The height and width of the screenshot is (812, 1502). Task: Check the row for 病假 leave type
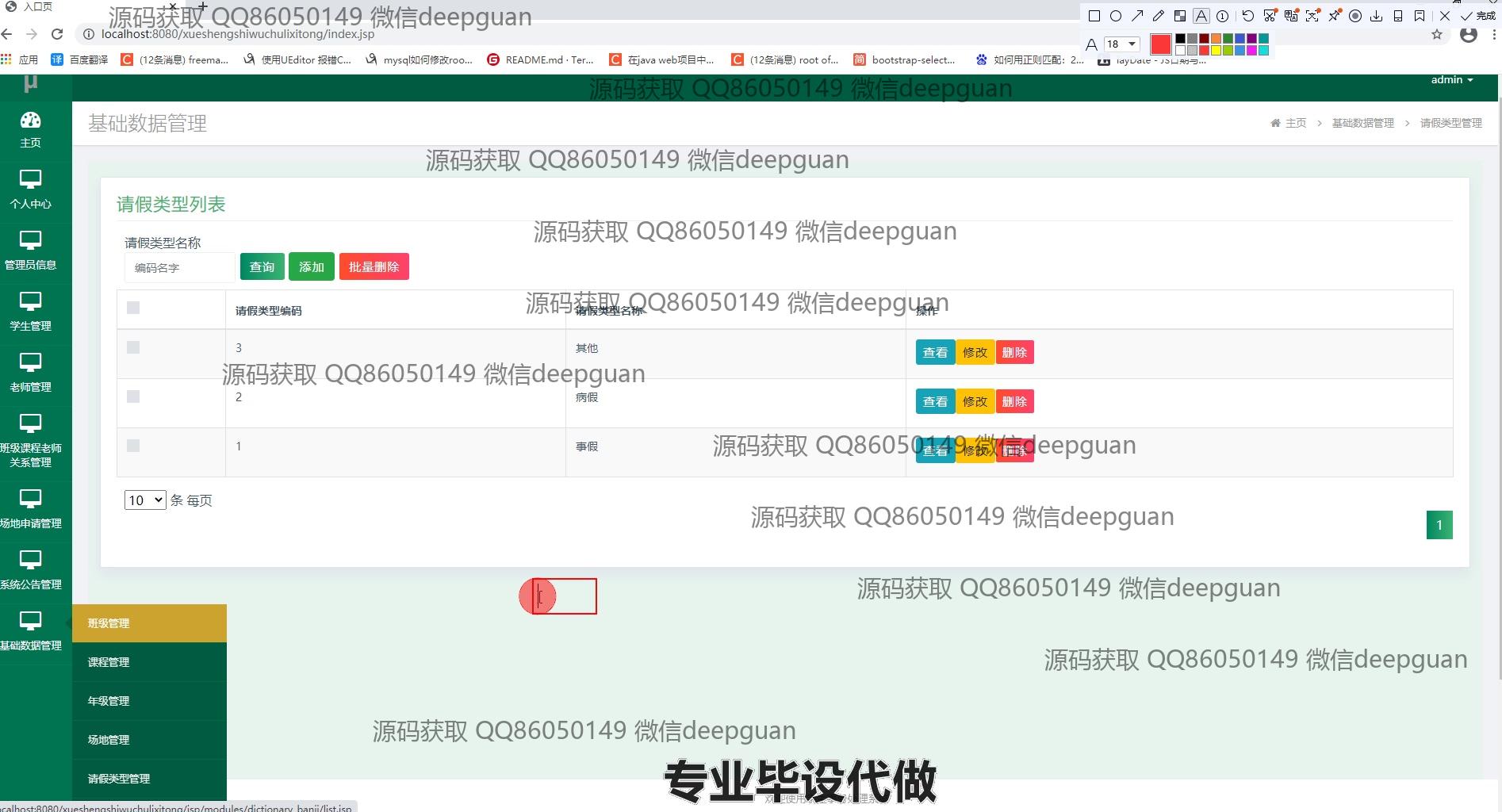pyautogui.click(x=133, y=396)
